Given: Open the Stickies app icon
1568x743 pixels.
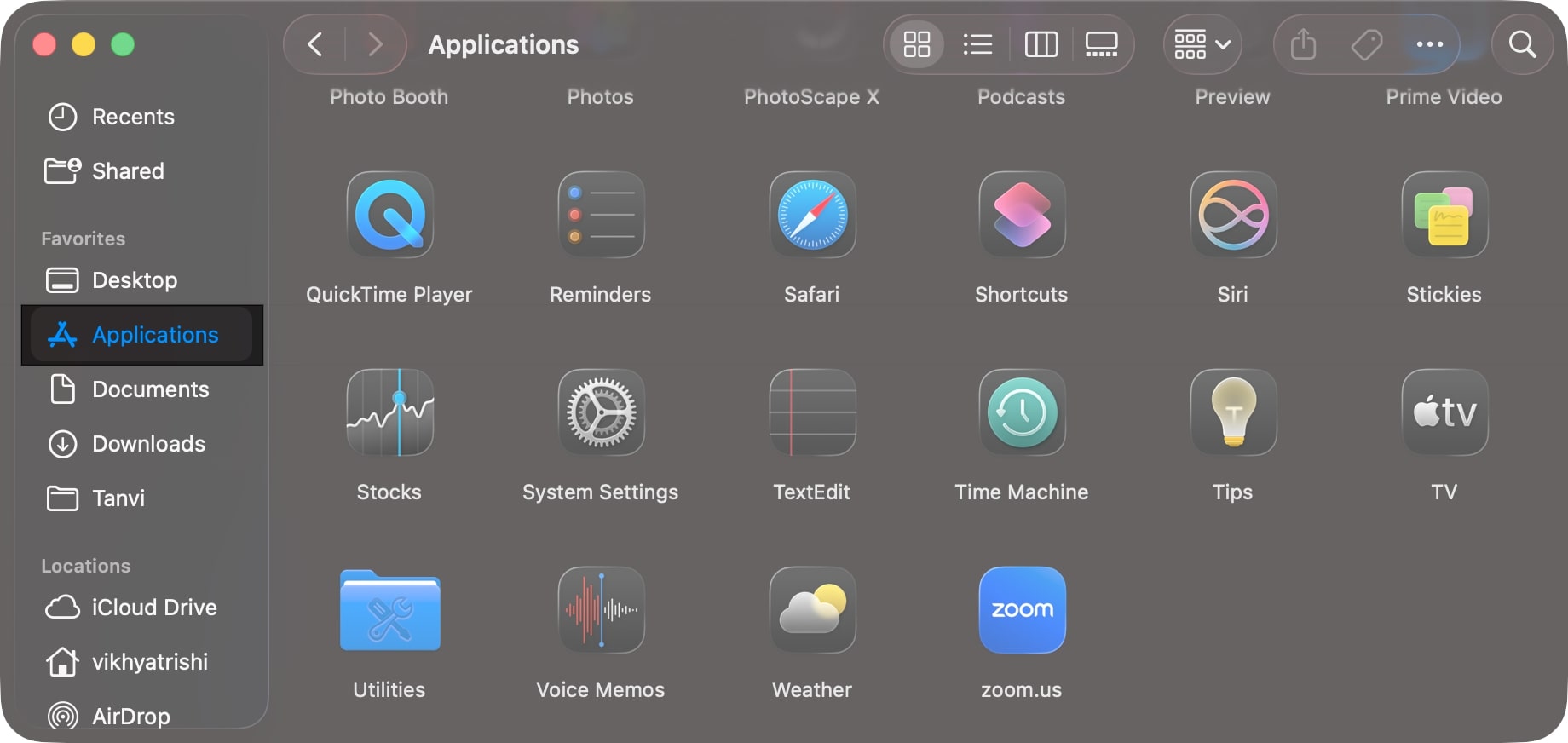Looking at the screenshot, I should 1444,215.
